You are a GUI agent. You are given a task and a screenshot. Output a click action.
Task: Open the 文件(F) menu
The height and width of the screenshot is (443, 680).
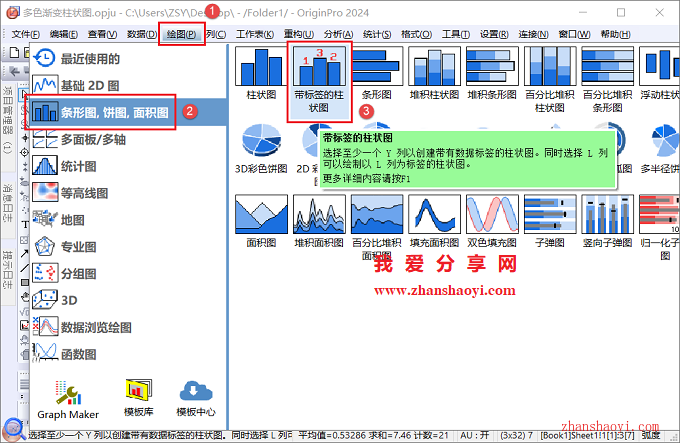coord(26,34)
